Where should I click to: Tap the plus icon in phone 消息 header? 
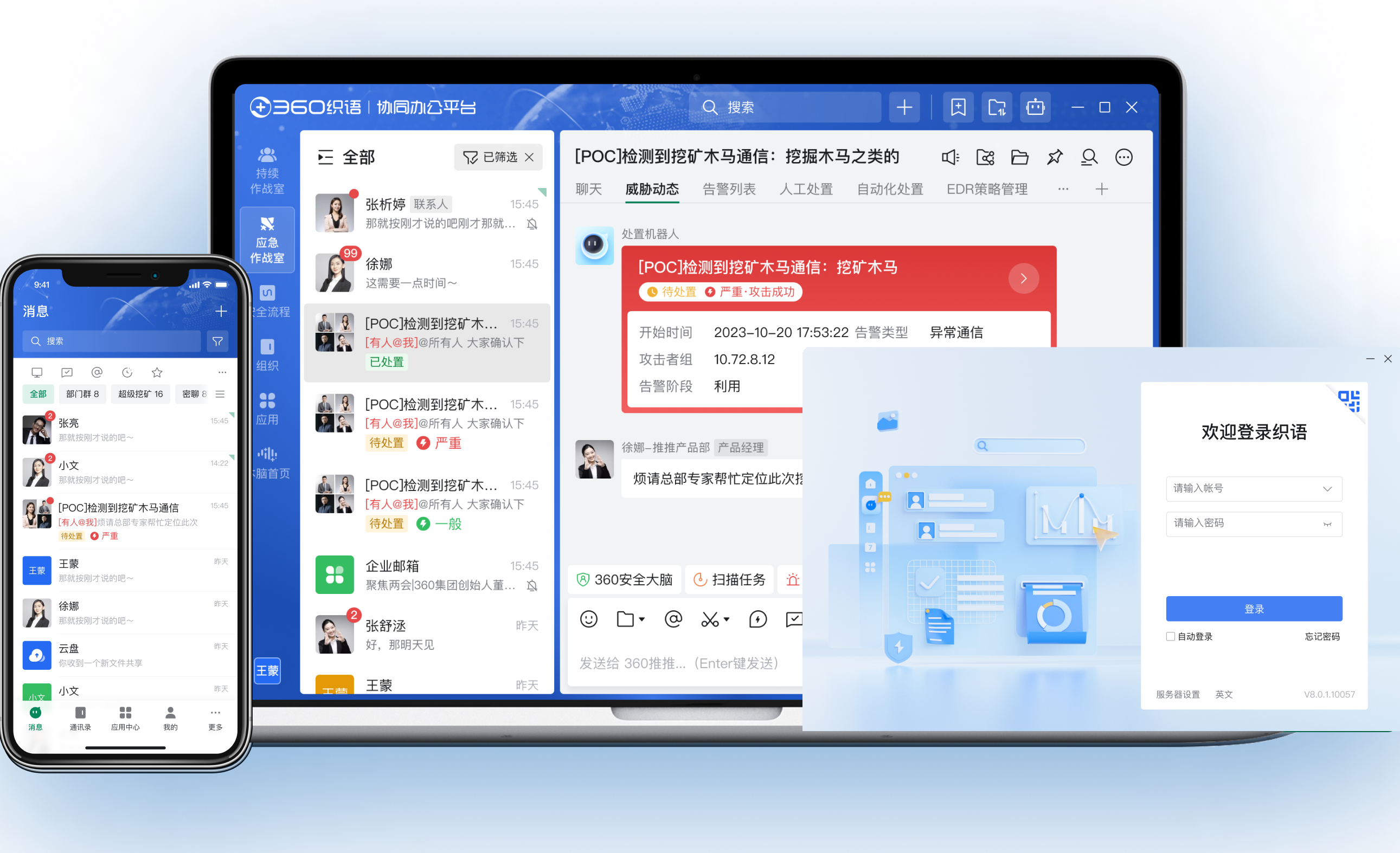(x=221, y=311)
